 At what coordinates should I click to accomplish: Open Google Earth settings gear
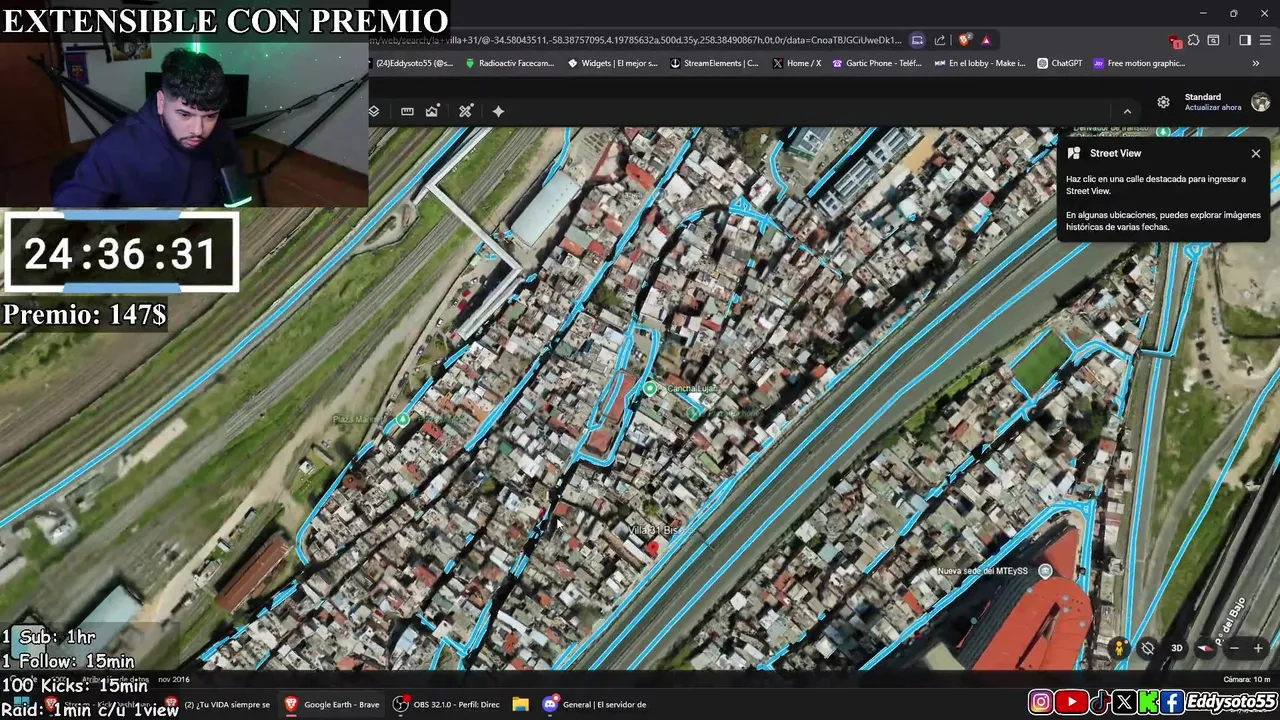coord(1163,102)
